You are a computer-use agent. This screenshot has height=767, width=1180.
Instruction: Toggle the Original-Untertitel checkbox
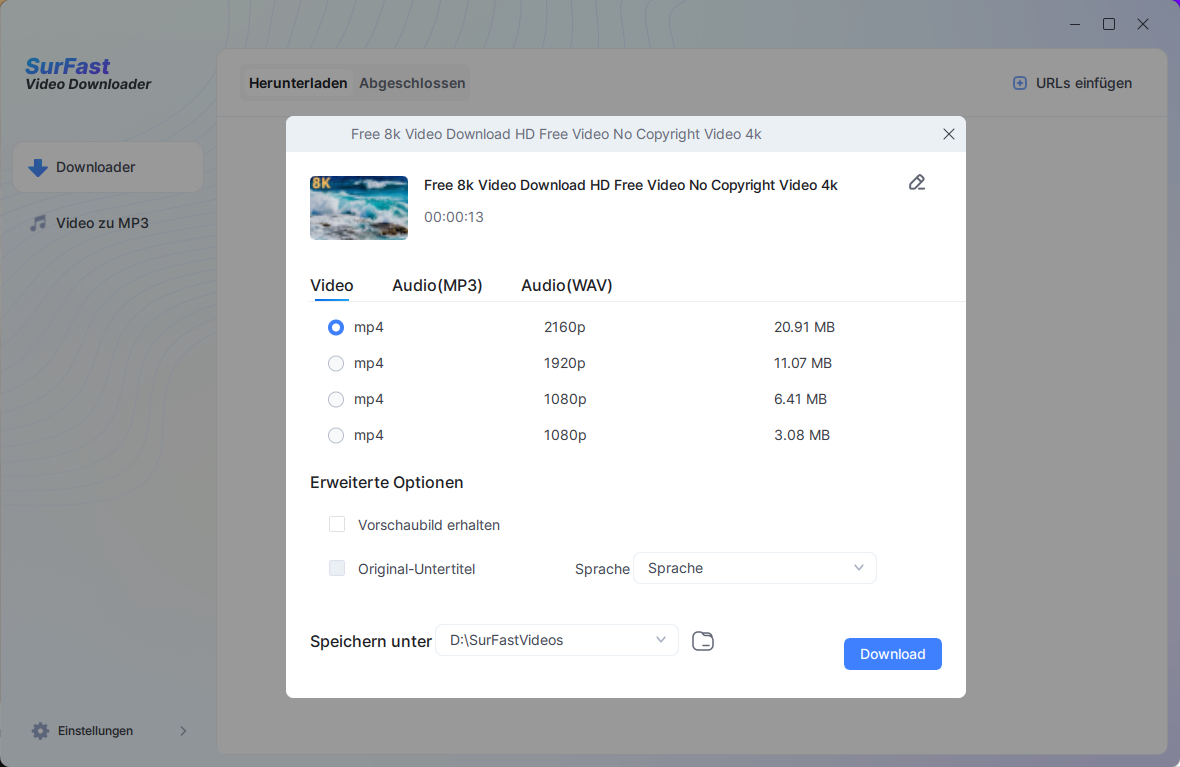pos(337,569)
